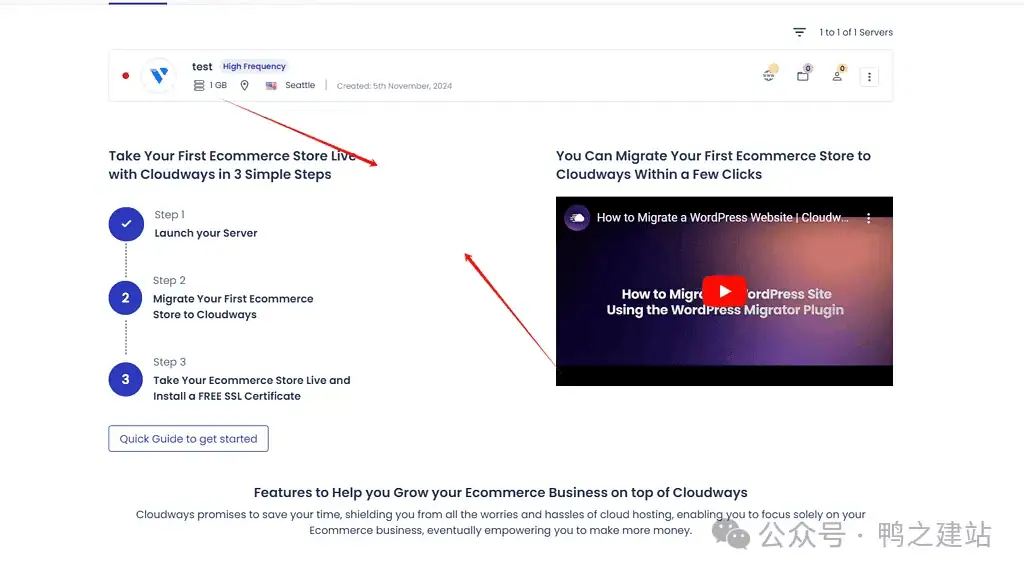This screenshot has height=576, width=1024.
Task: Click the 1 GB server size icon
Action: tap(199, 86)
